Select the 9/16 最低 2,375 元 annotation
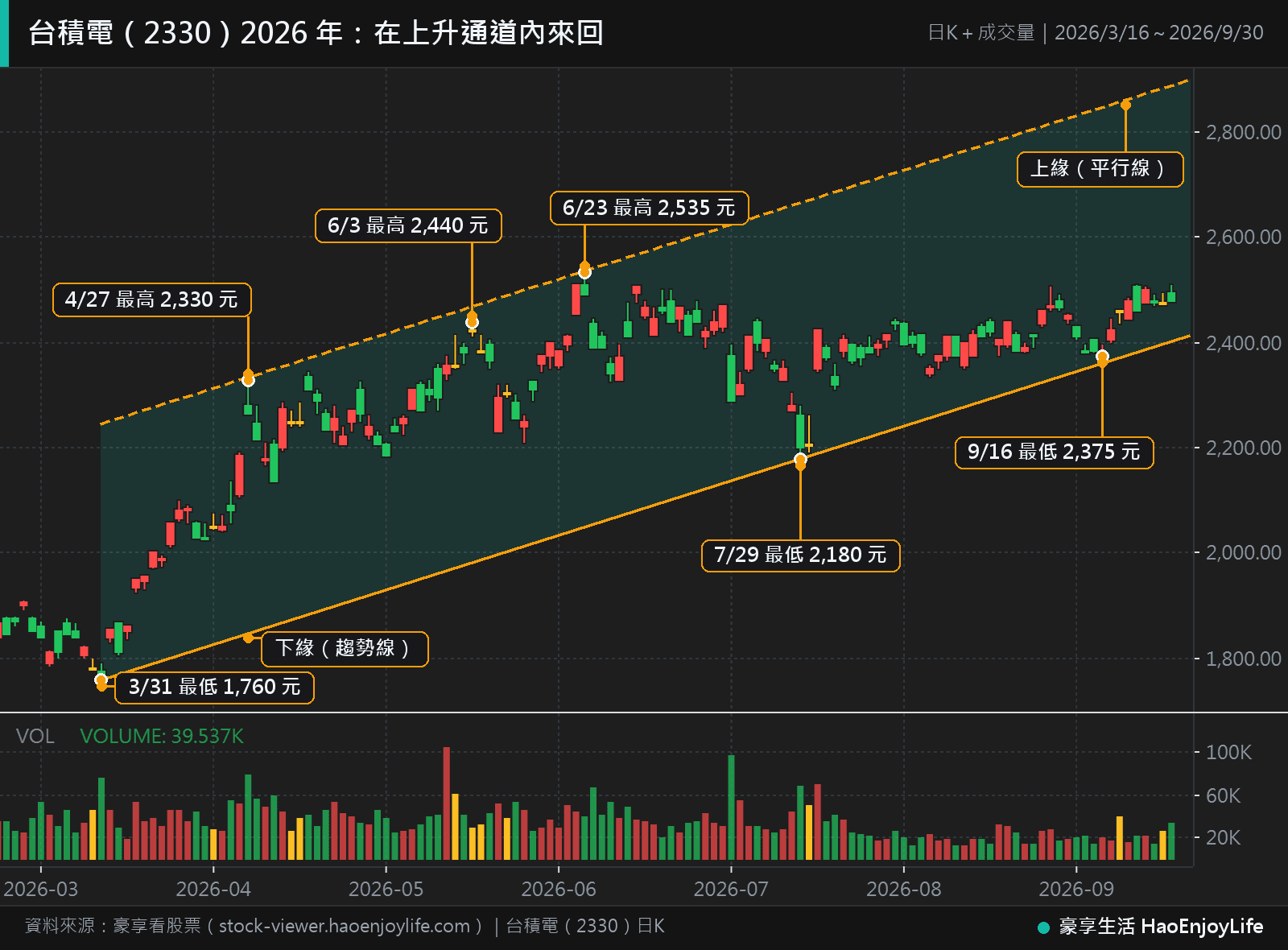1288x950 pixels. click(x=1055, y=452)
